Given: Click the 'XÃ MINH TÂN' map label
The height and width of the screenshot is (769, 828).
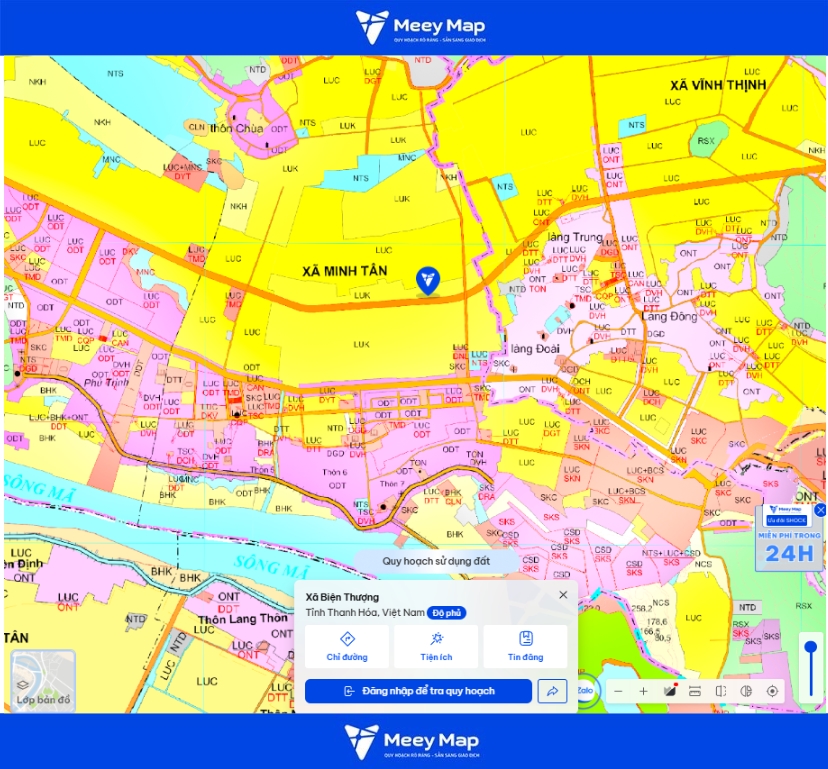Looking at the screenshot, I should click(x=345, y=271).
